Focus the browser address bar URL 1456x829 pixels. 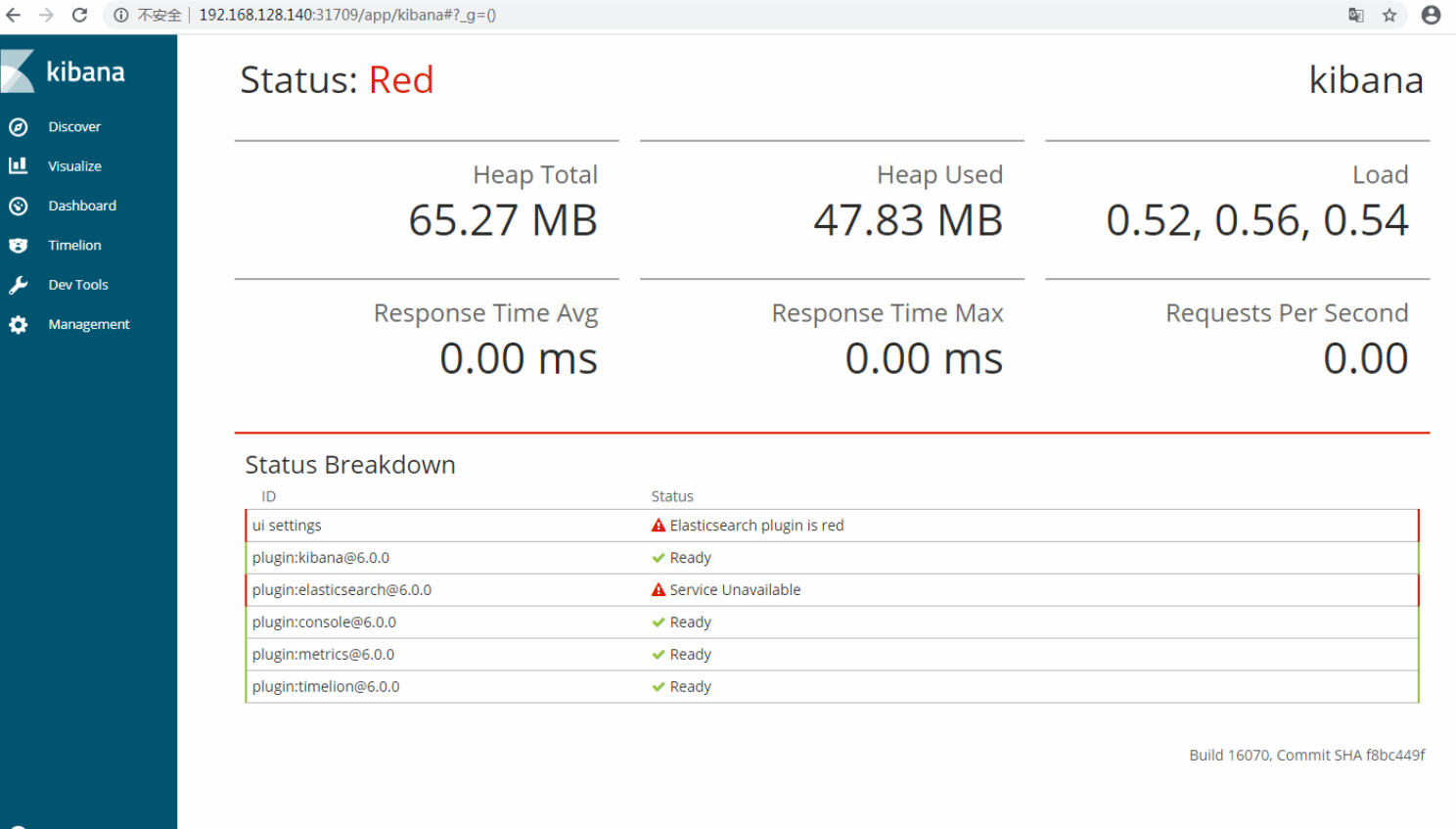(347, 15)
